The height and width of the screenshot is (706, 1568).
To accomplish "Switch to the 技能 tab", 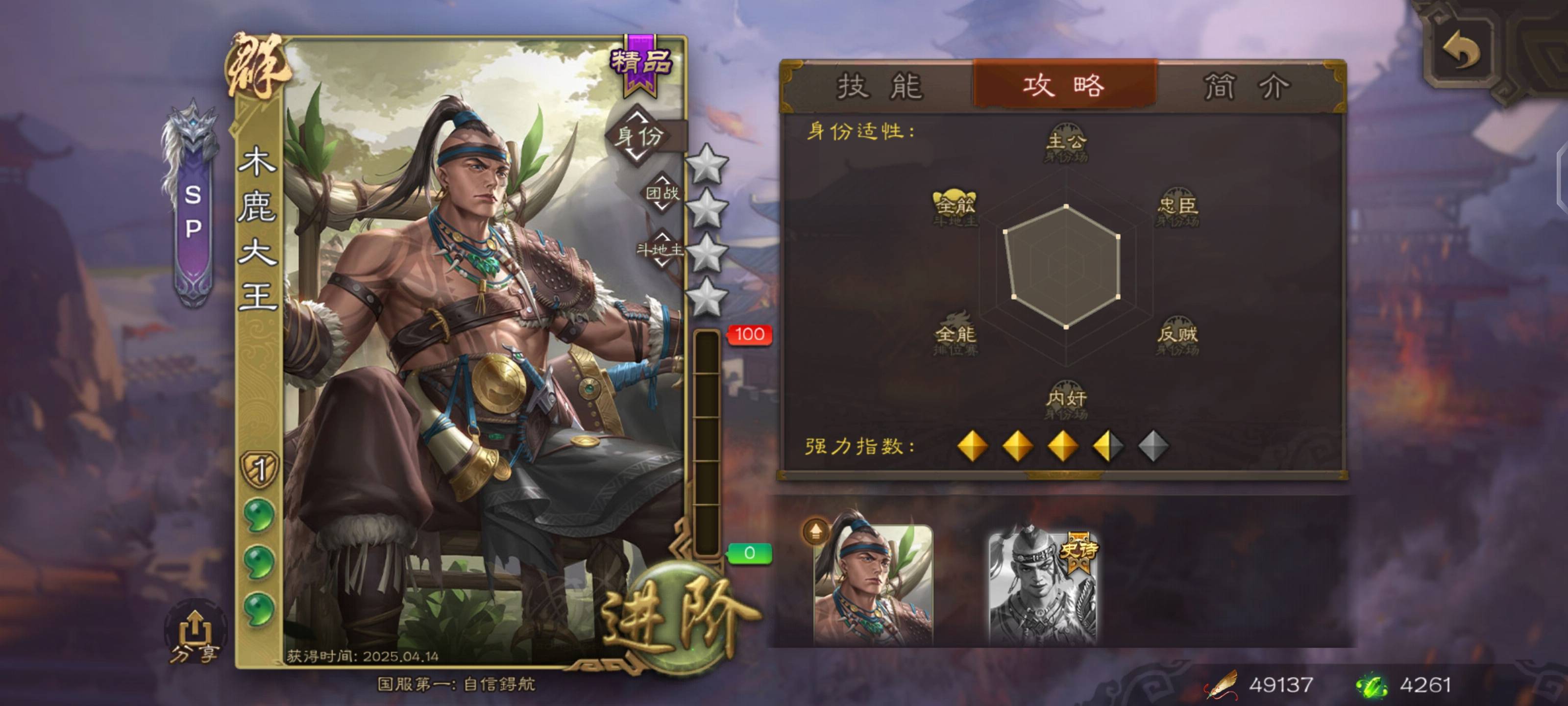I will pos(880,86).
